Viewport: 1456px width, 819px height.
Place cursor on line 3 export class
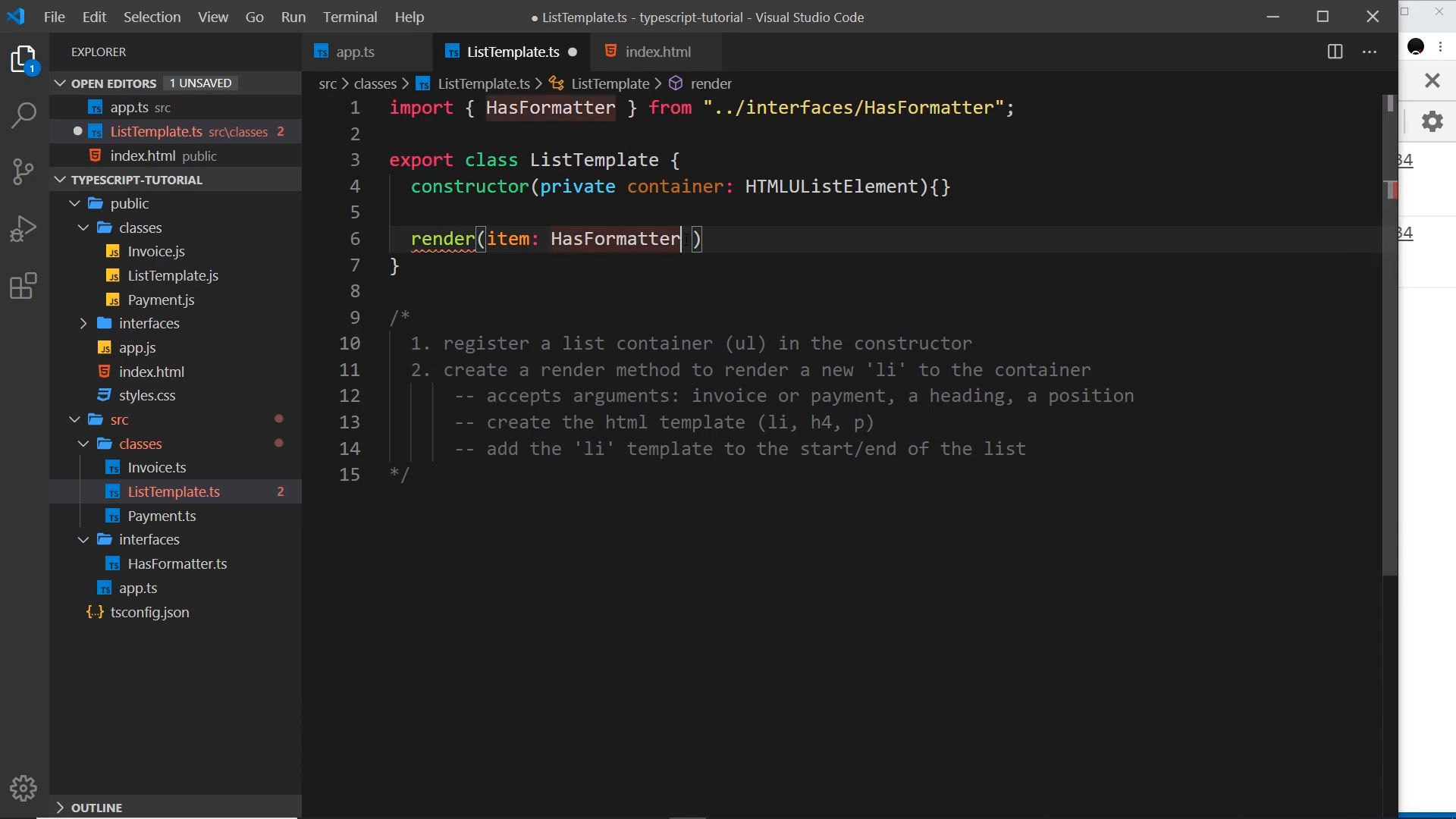(535, 160)
